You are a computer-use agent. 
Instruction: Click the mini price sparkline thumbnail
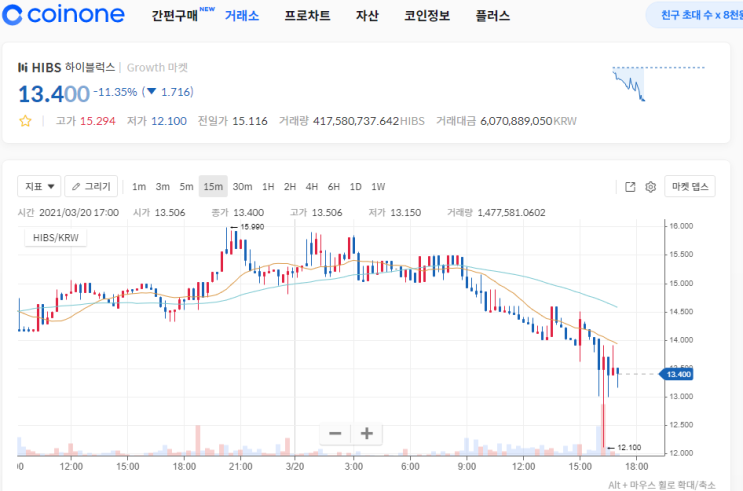[x=658, y=84]
